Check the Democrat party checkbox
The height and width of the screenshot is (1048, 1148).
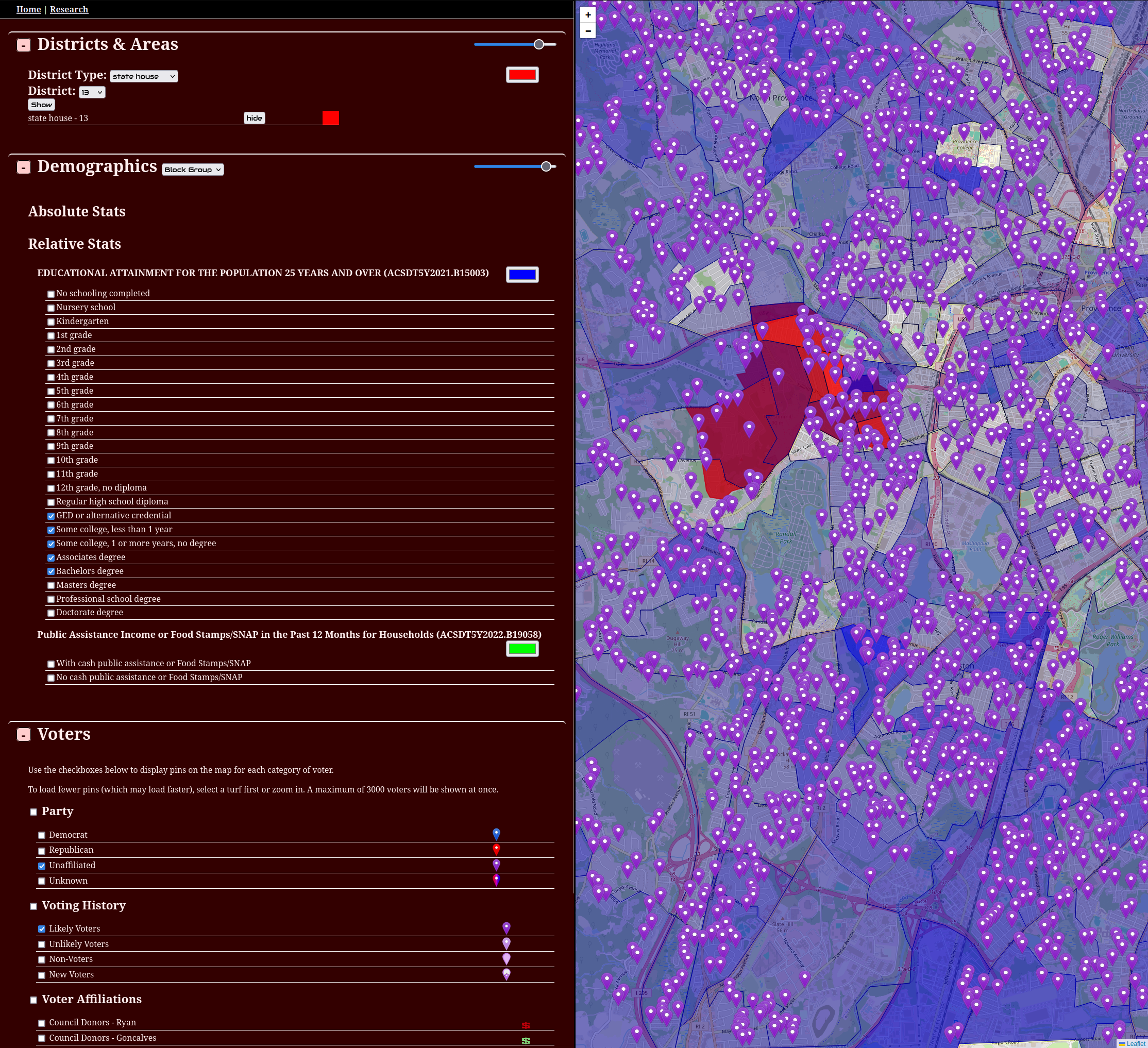[x=42, y=835]
